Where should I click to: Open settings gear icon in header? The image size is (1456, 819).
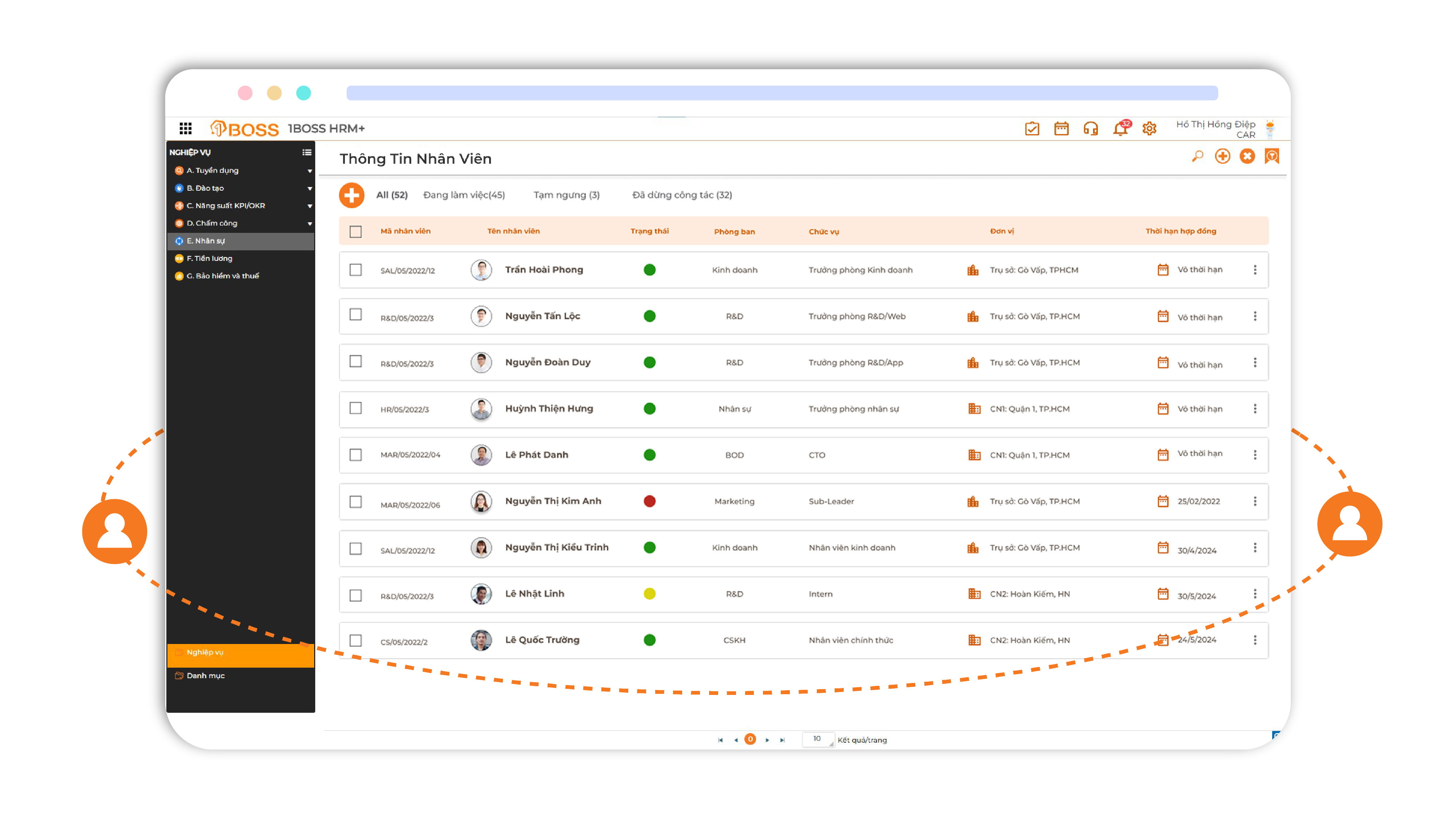(1149, 128)
